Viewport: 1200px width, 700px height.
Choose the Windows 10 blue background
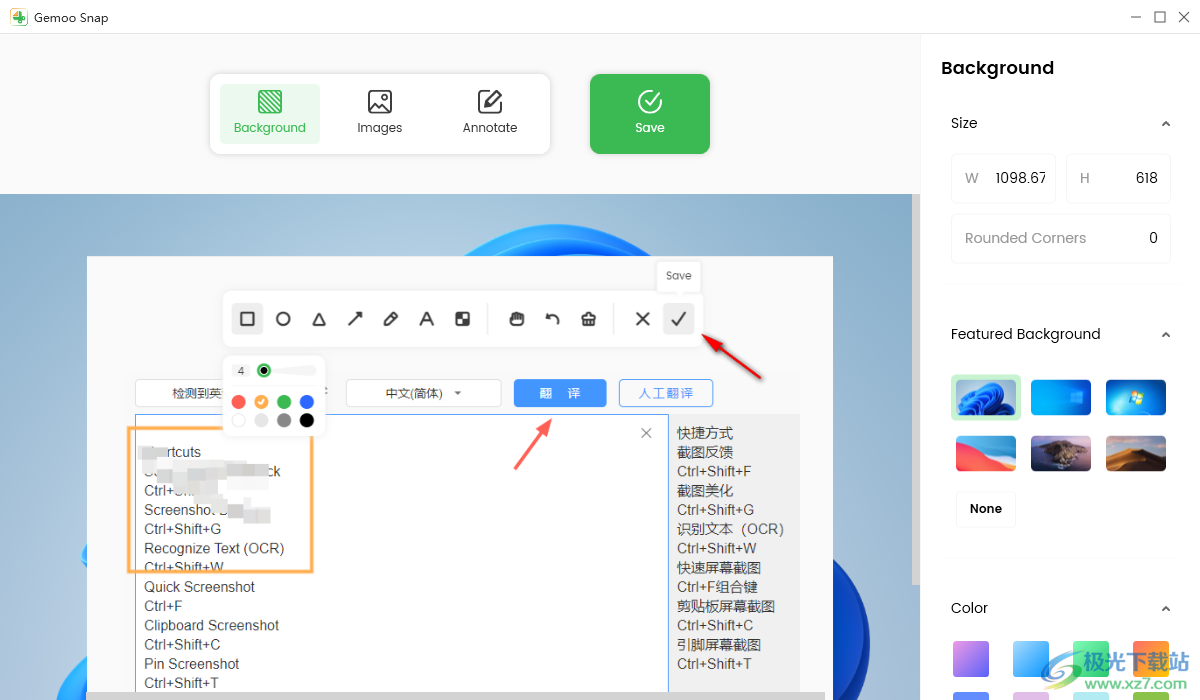pyautogui.click(x=1061, y=397)
